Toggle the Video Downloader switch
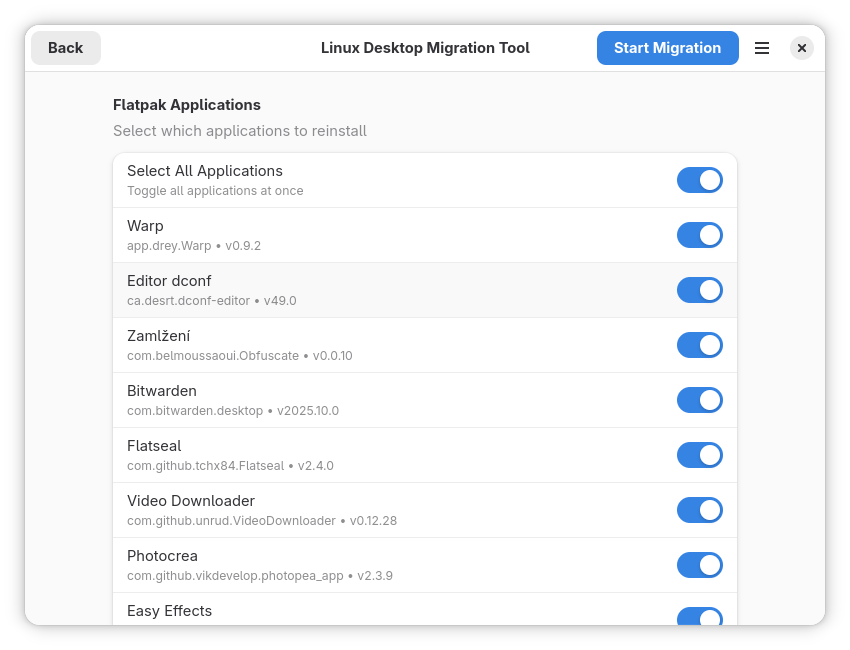The image size is (850, 650). [699, 510]
